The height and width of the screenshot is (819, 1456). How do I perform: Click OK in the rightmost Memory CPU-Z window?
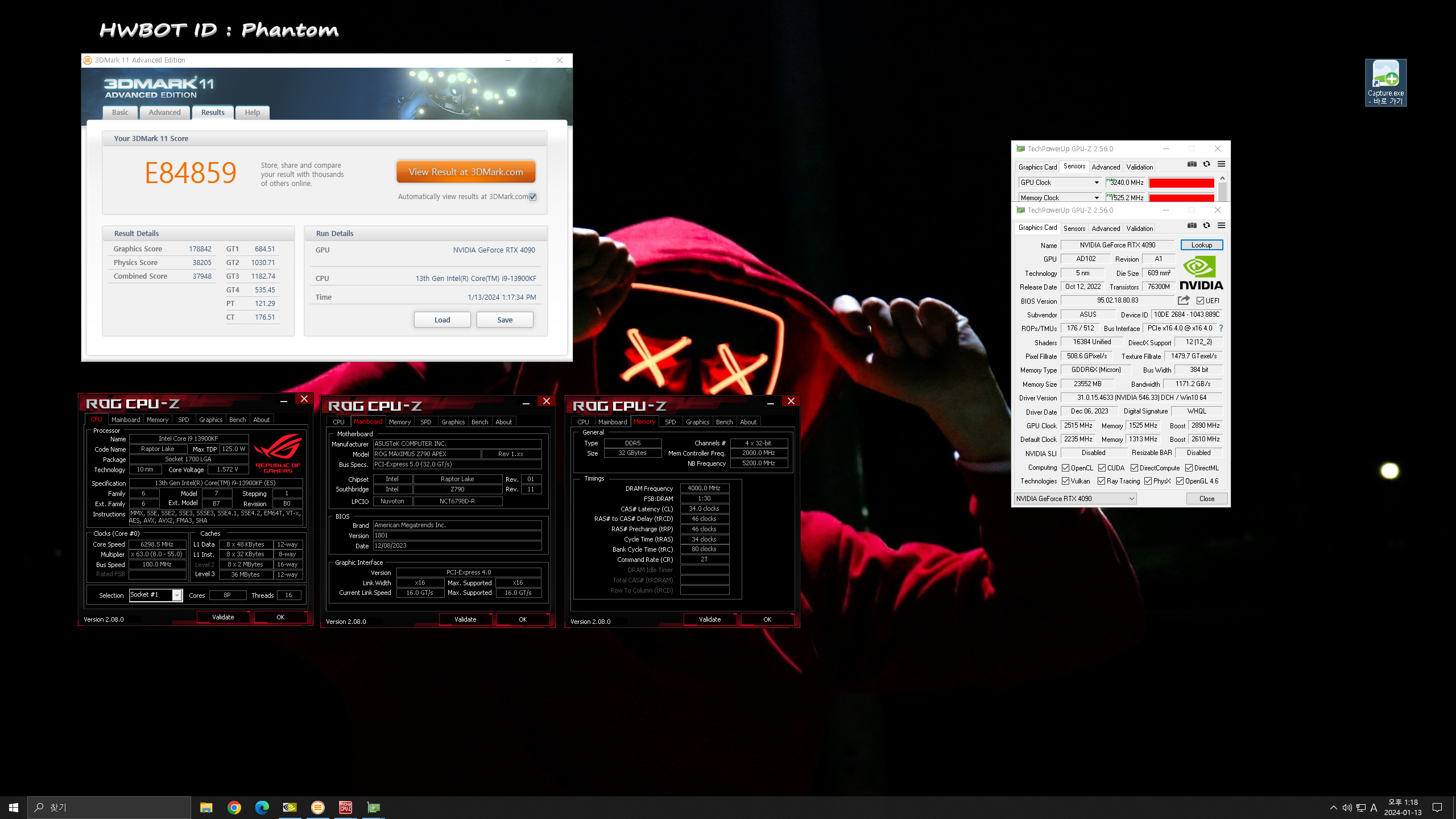point(767,619)
